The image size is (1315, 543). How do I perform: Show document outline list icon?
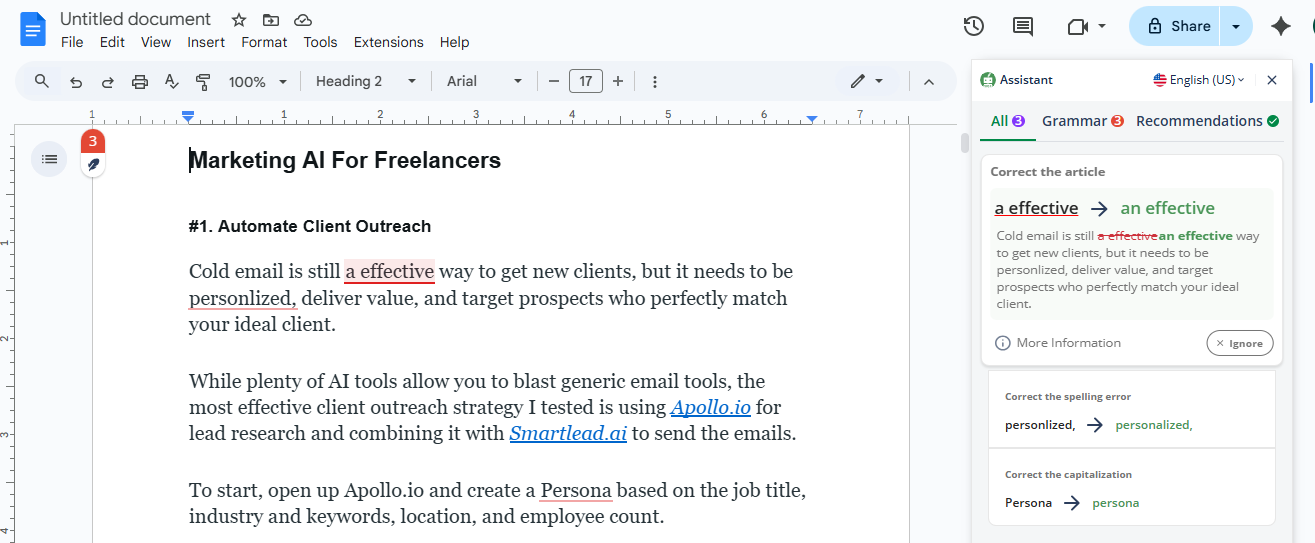click(49, 159)
